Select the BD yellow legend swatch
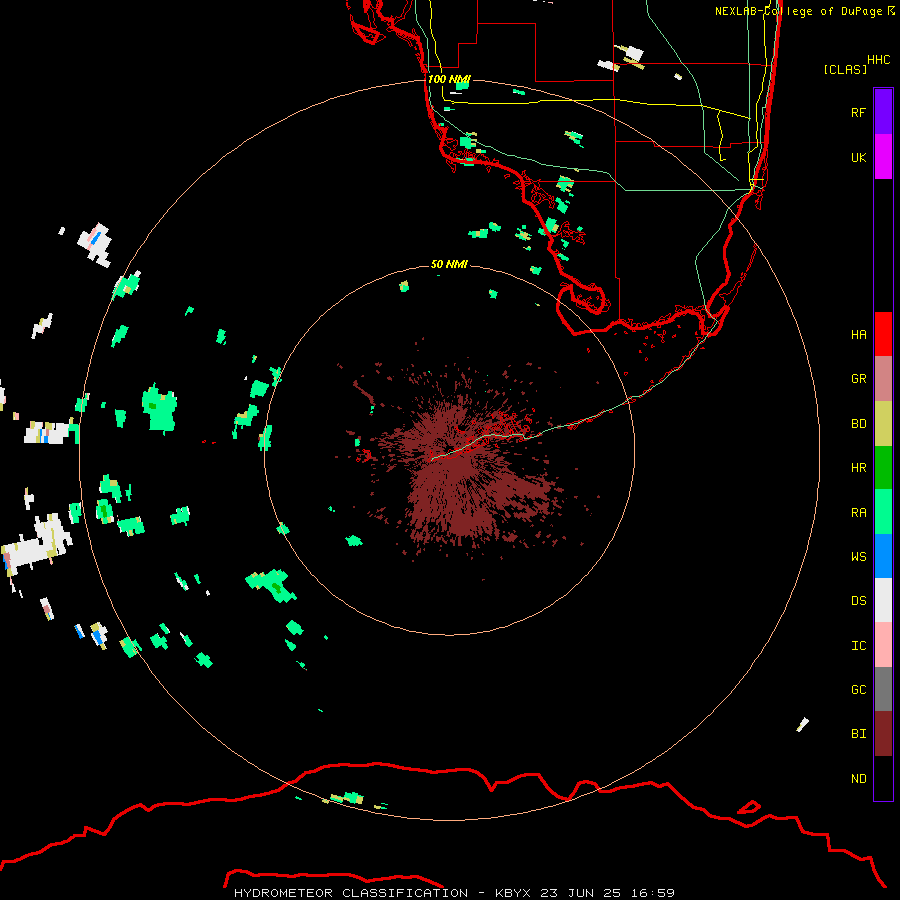The image size is (900, 900). (883, 423)
